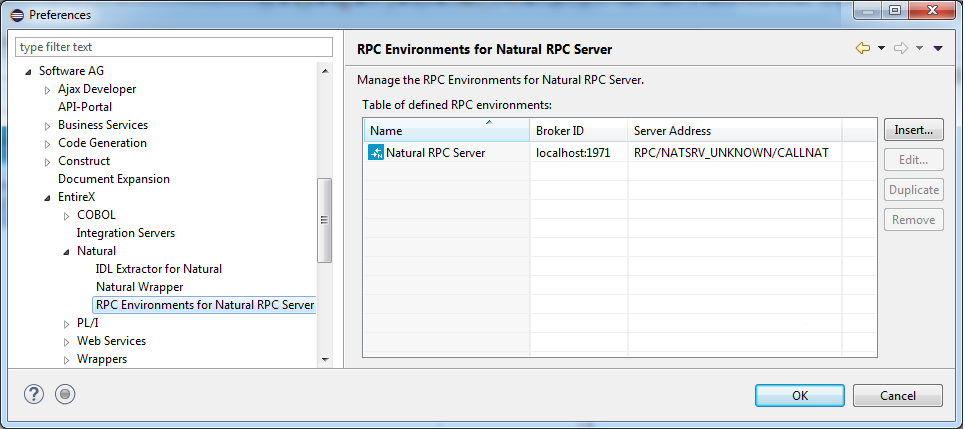Expand the Construct node

coord(48,162)
